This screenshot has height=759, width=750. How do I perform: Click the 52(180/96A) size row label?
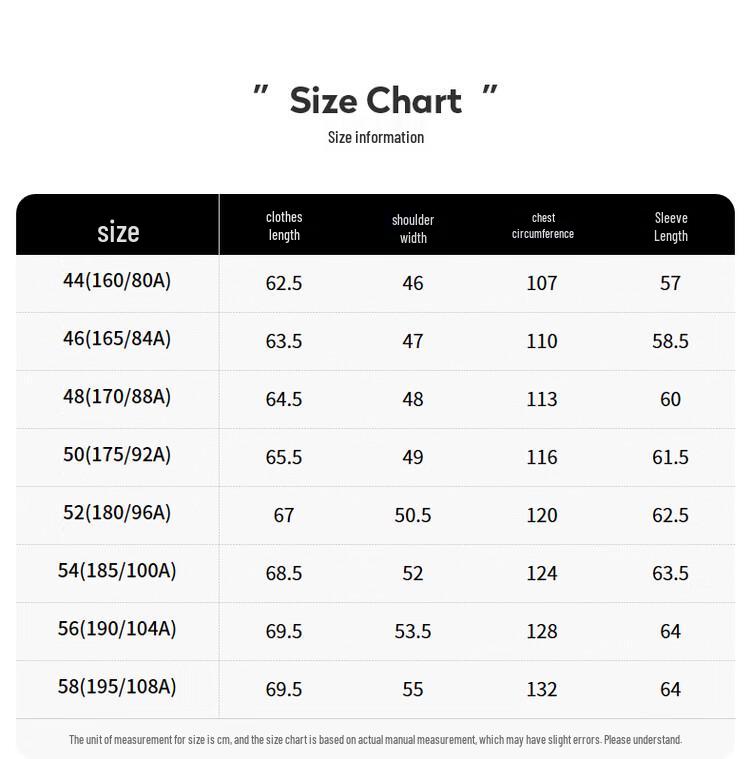[117, 513]
